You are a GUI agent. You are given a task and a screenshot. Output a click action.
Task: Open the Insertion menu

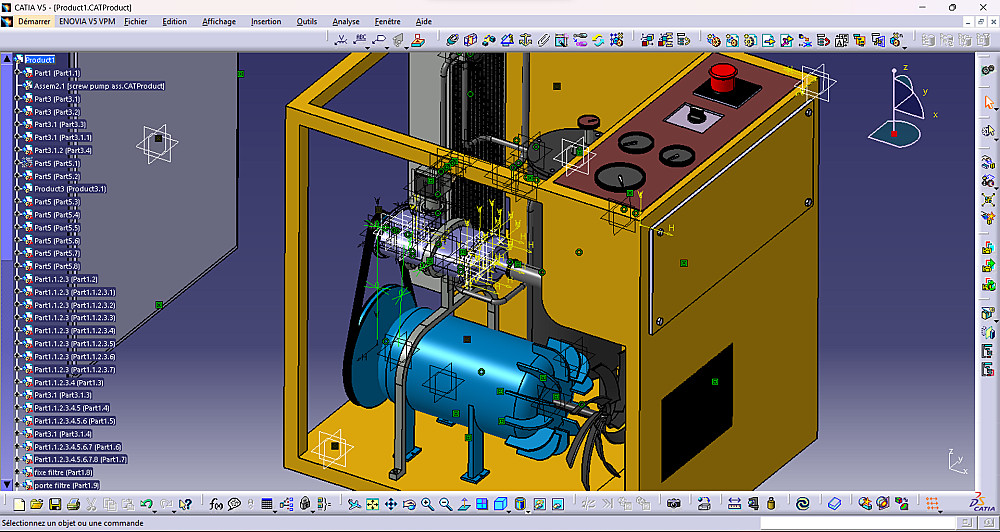(x=265, y=21)
